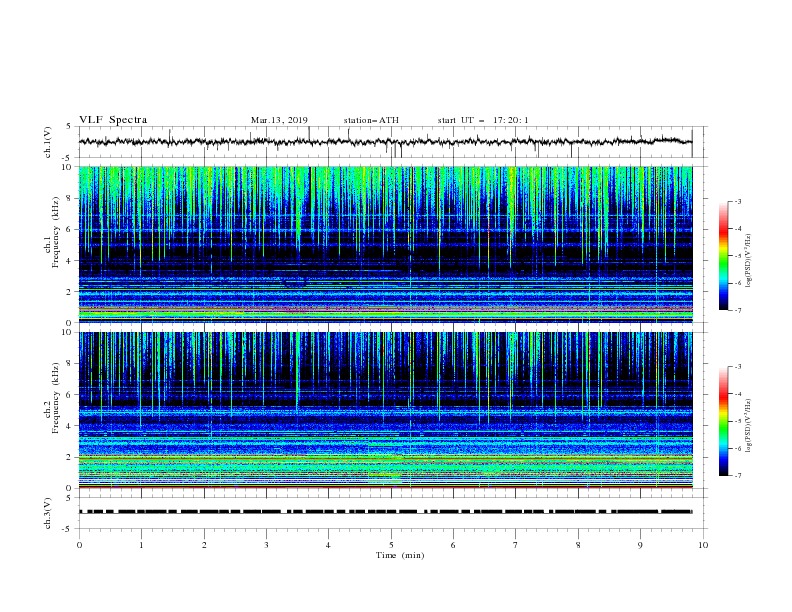Click time-axis tick label "1"

(x=141, y=545)
